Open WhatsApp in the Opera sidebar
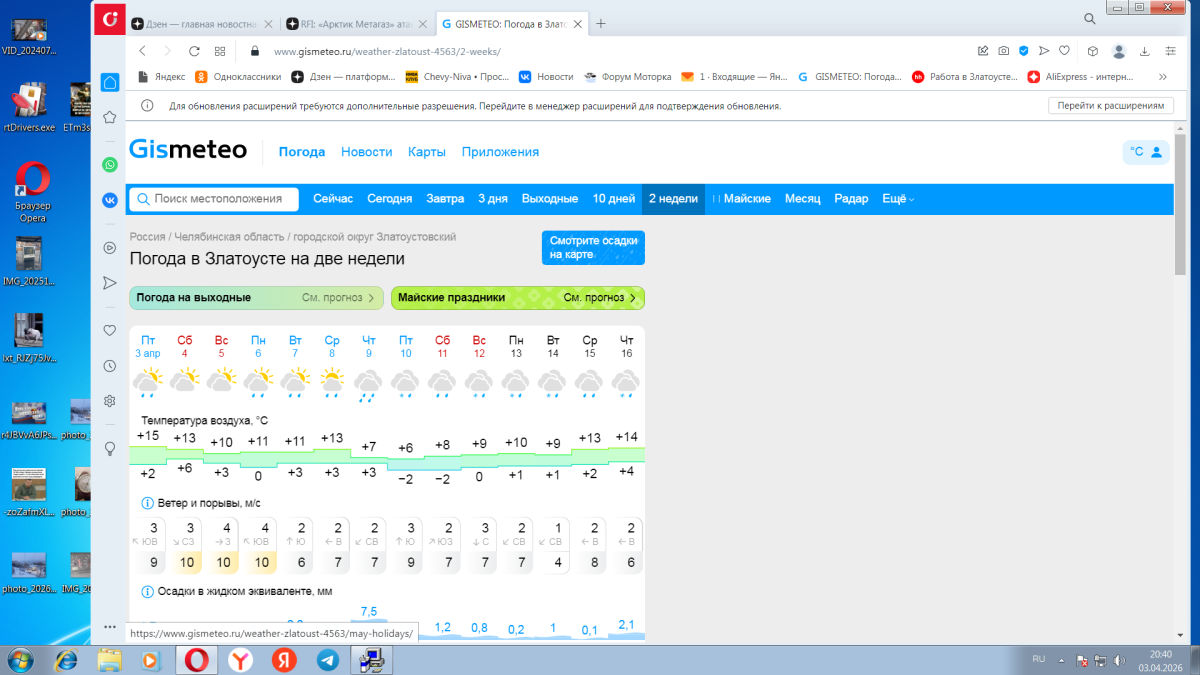Viewport: 1200px width, 675px height. click(110, 164)
